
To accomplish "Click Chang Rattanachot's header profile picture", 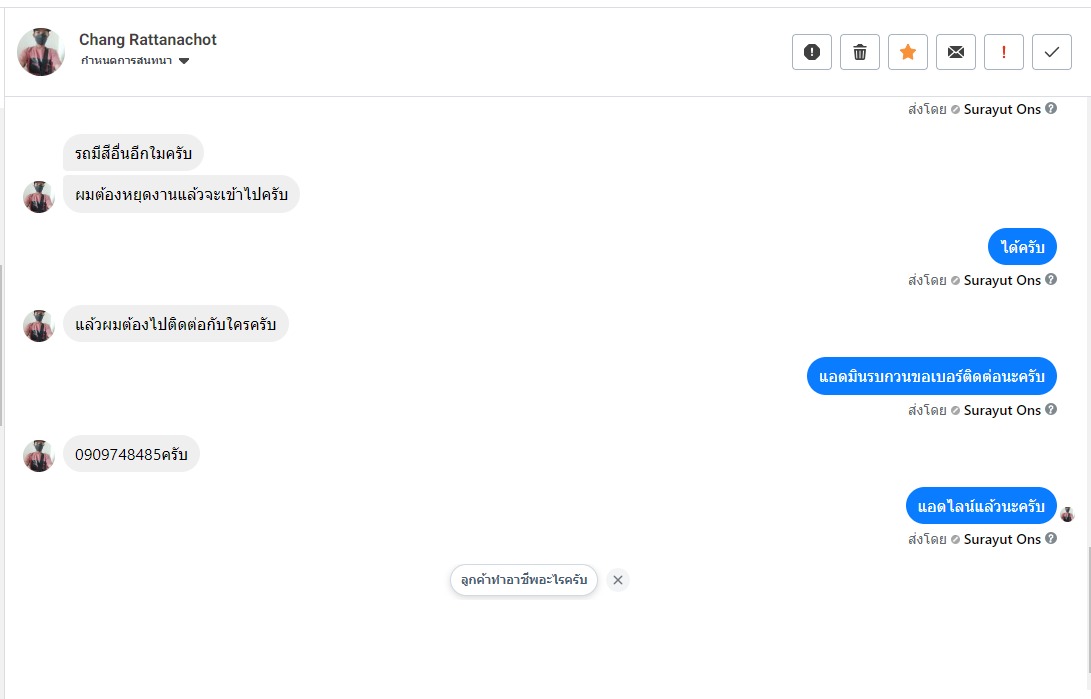I will coord(41,52).
